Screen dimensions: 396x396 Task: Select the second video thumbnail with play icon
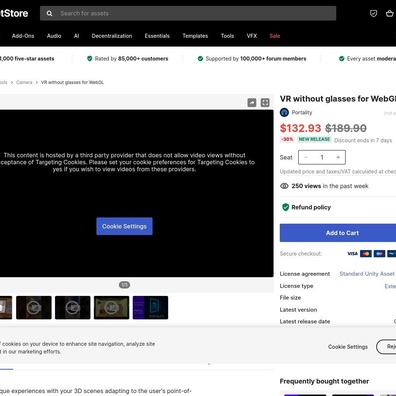click(x=73, y=307)
